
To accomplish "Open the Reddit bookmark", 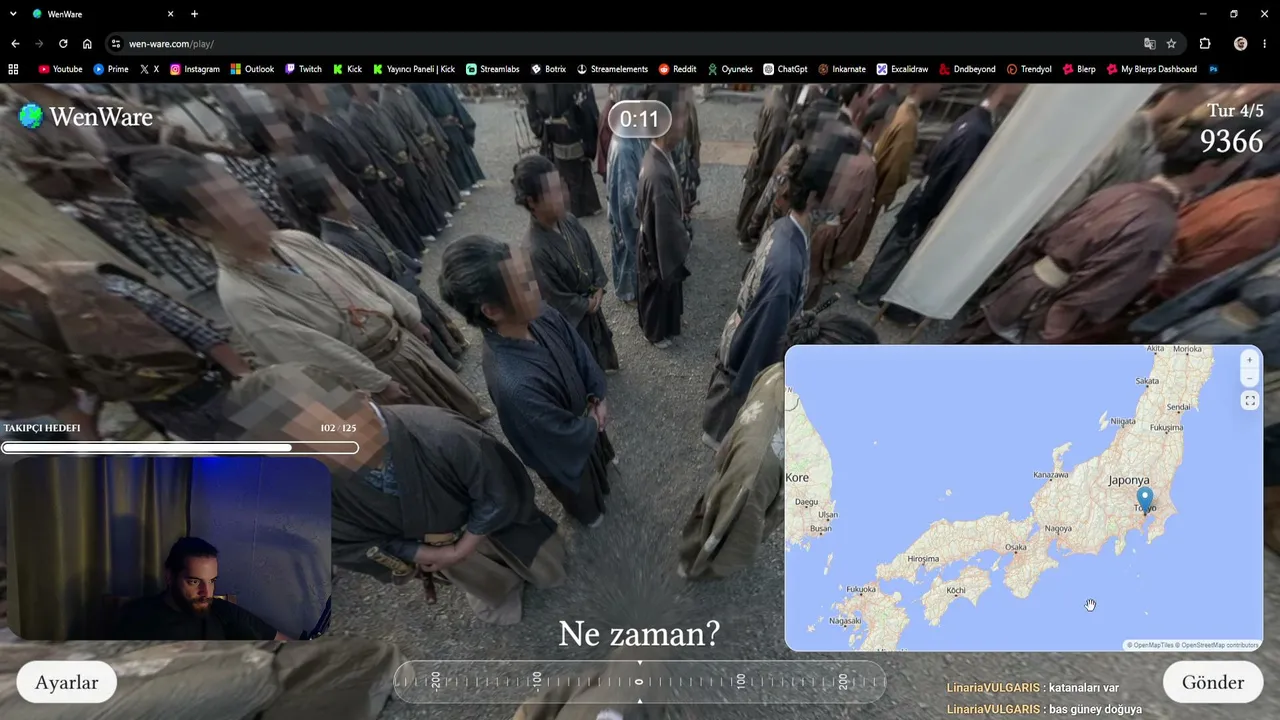I will pyautogui.click(x=678, y=69).
